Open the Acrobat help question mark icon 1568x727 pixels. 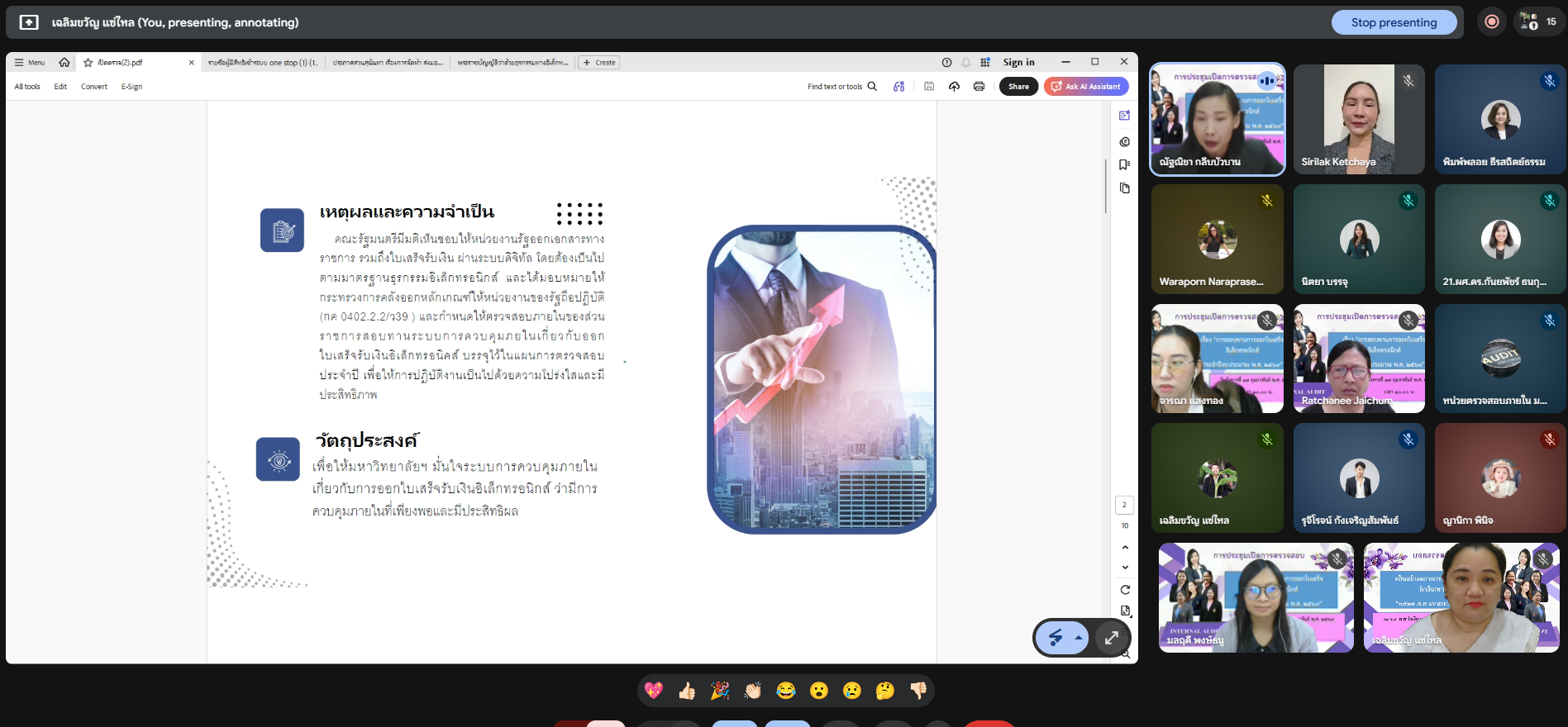coord(946,63)
